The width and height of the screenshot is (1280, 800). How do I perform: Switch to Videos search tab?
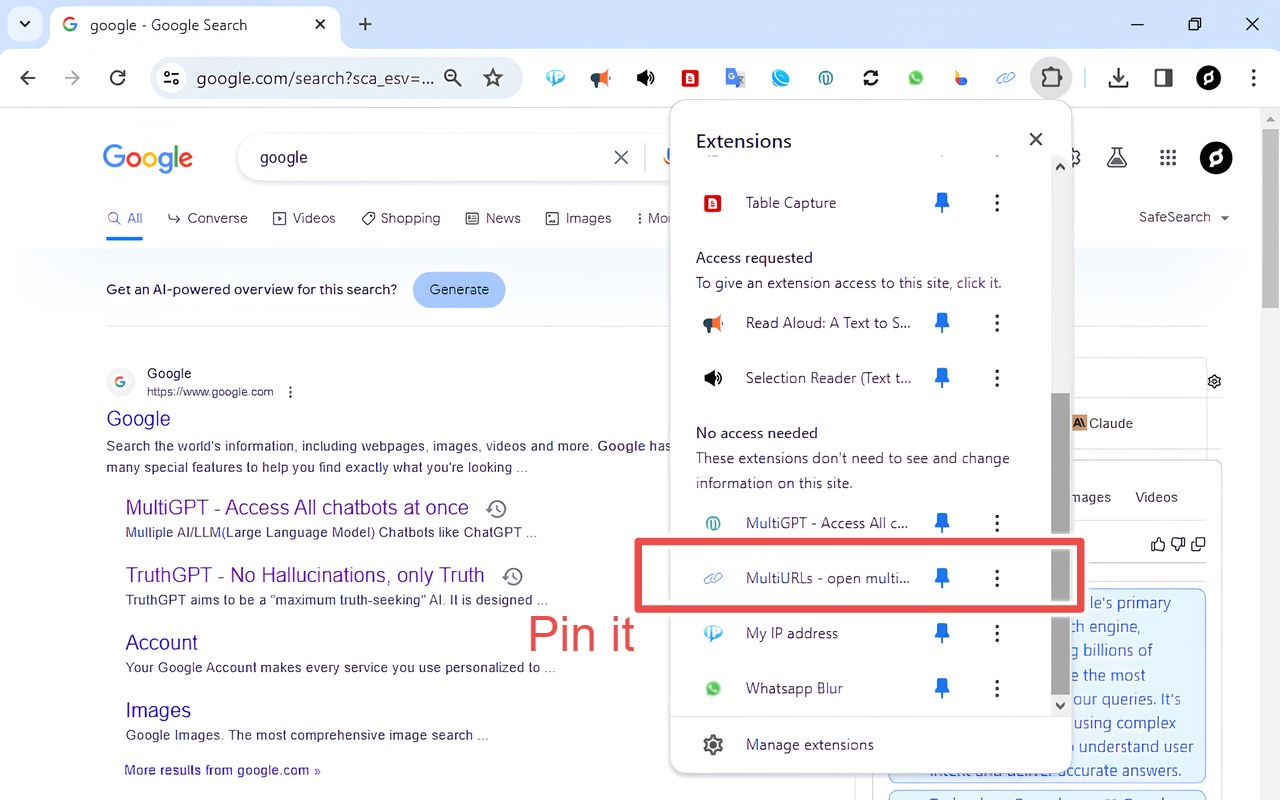(304, 218)
